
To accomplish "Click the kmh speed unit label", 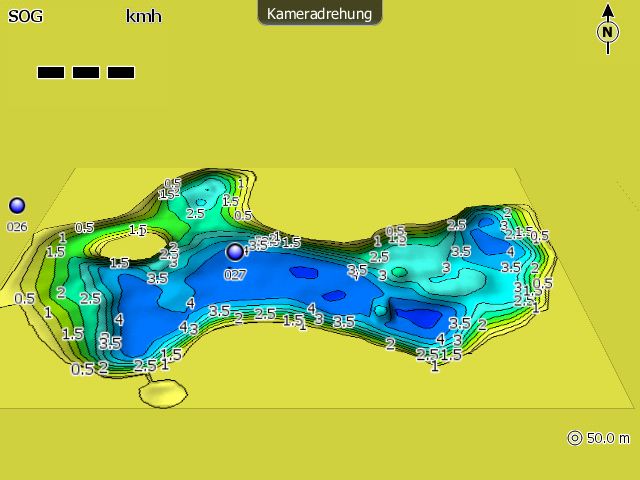I will 143,16.
